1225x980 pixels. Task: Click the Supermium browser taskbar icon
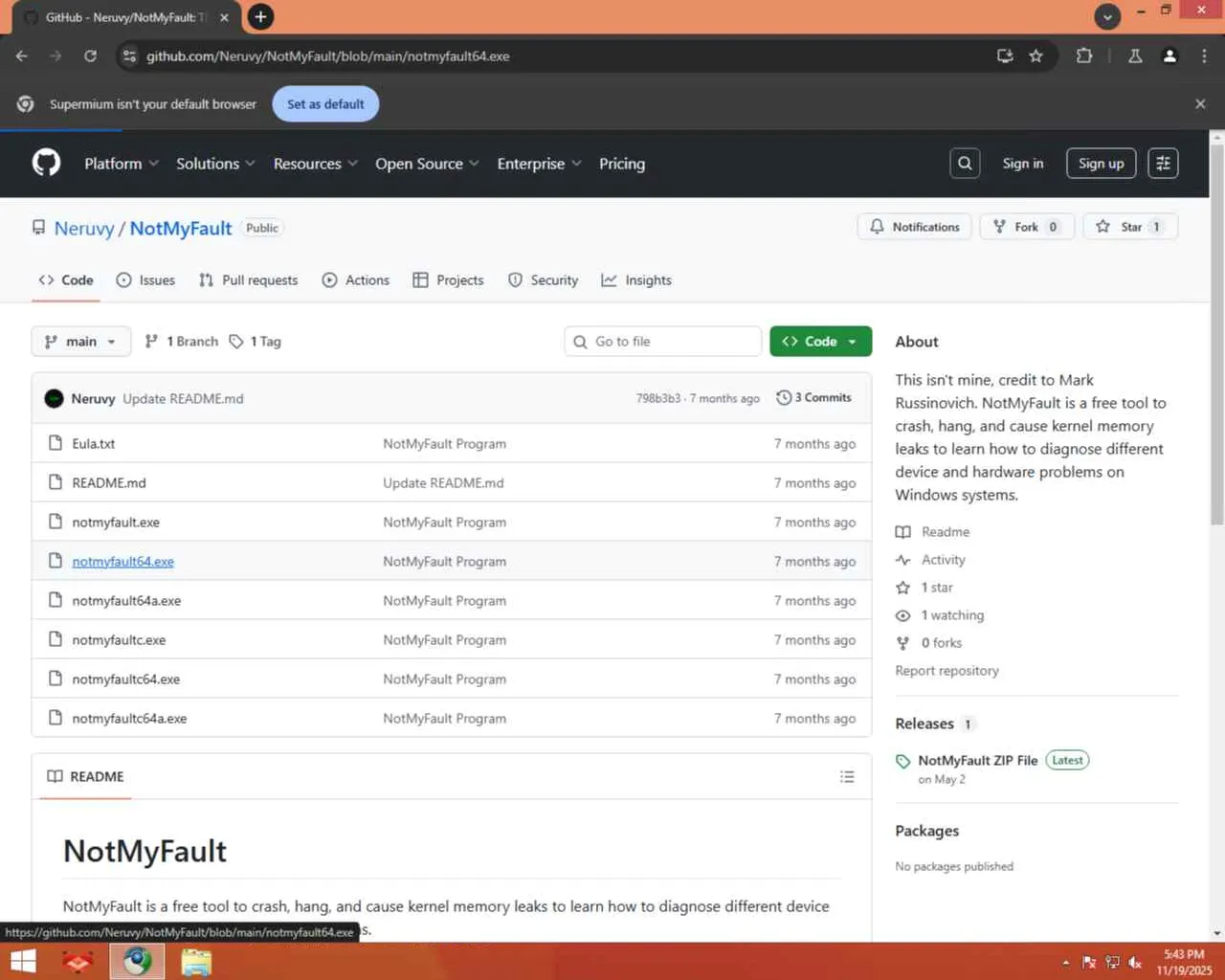coord(137,961)
